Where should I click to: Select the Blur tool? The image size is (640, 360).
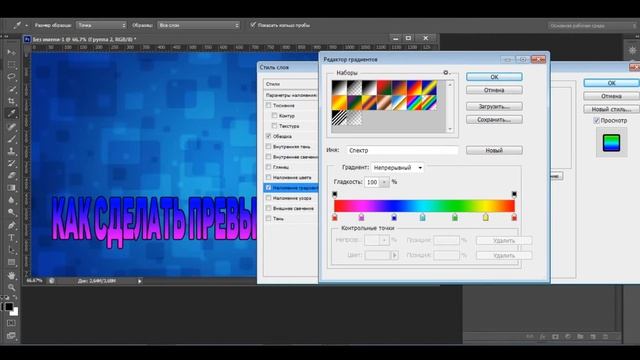(x=11, y=200)
